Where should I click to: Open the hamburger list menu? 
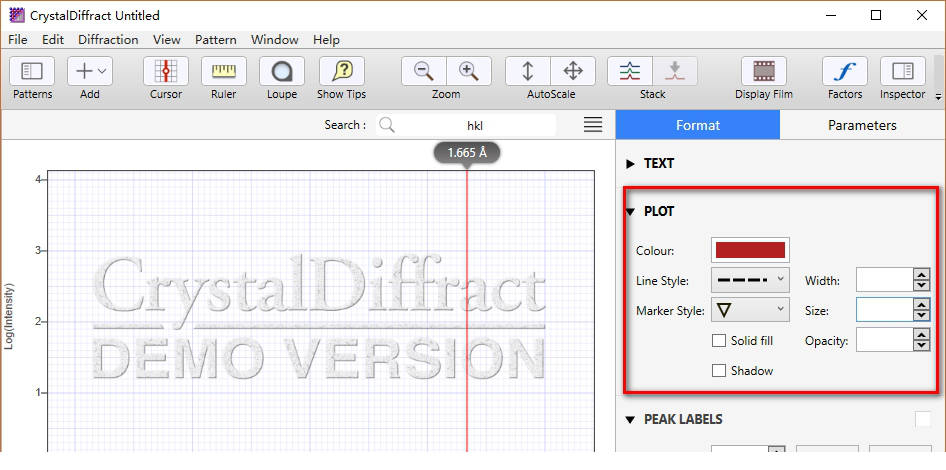tap(593, 125)
